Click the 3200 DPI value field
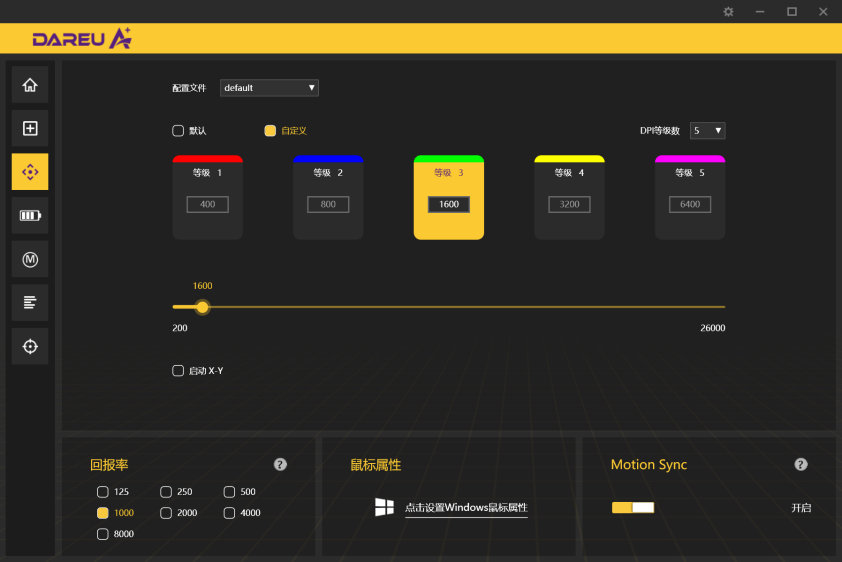The image size is (842, 562). click(569, 204)
